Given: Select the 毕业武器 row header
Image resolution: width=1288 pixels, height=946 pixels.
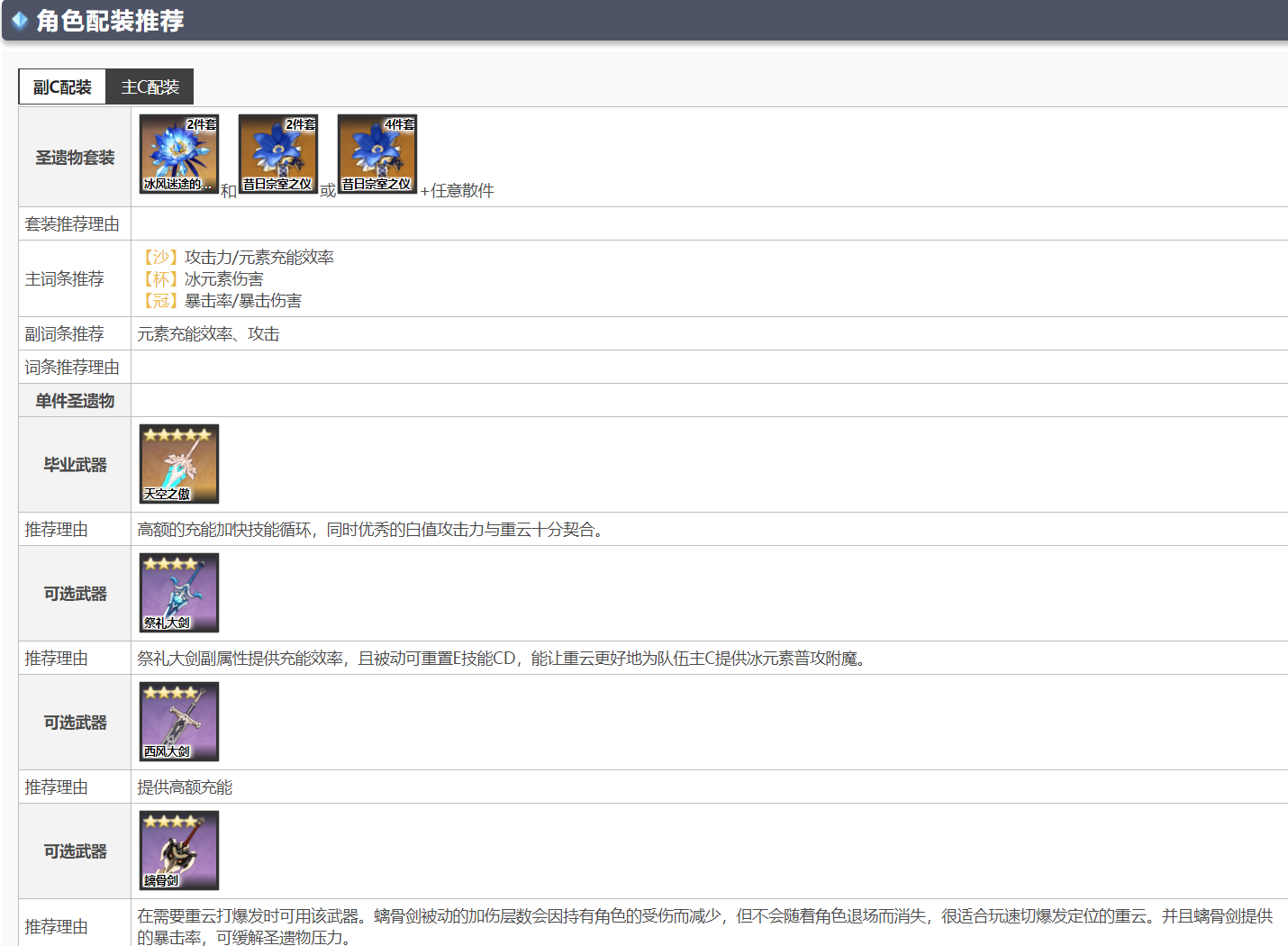Looking at the screenshot, I should point(75,465).
